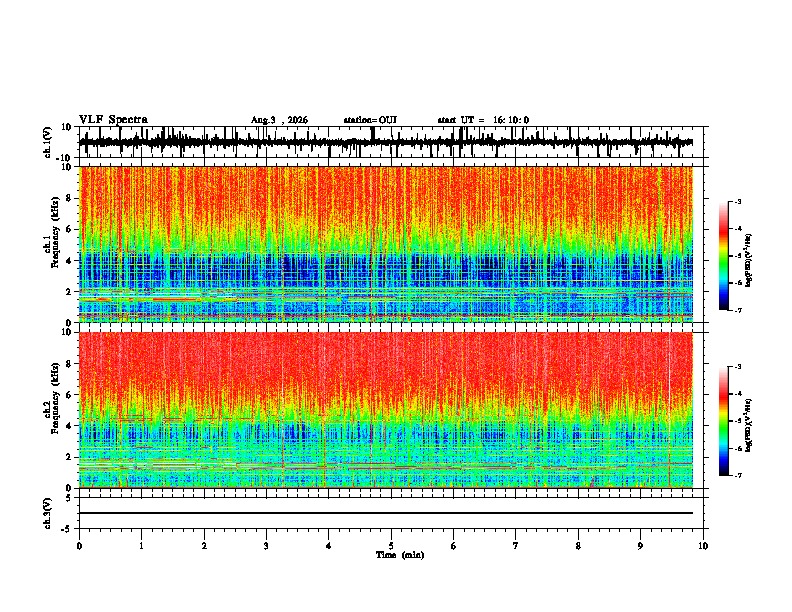Click the "9" tick on the time axis
This screenshot has height=612, width=792.
pyautogui.click(x=640, y=546)
